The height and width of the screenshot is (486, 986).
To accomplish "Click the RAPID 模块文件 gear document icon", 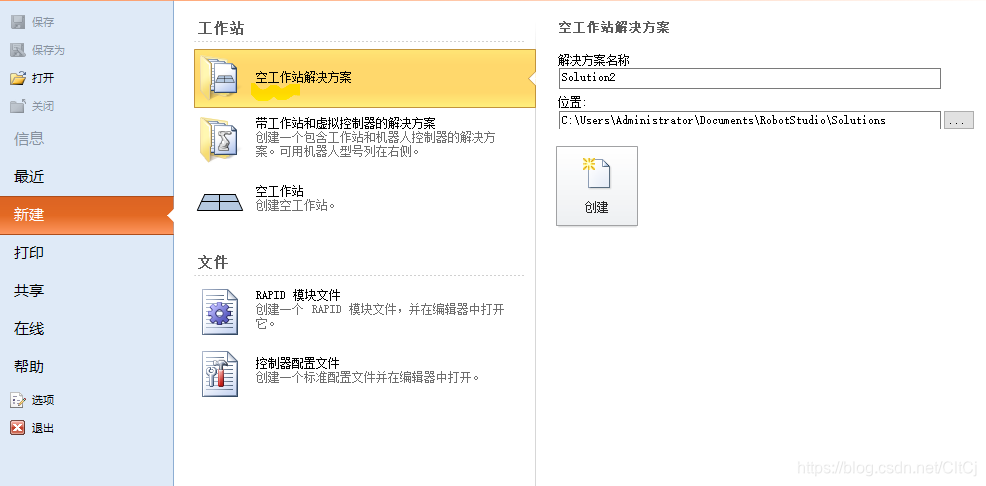I will tap(220, 311).
